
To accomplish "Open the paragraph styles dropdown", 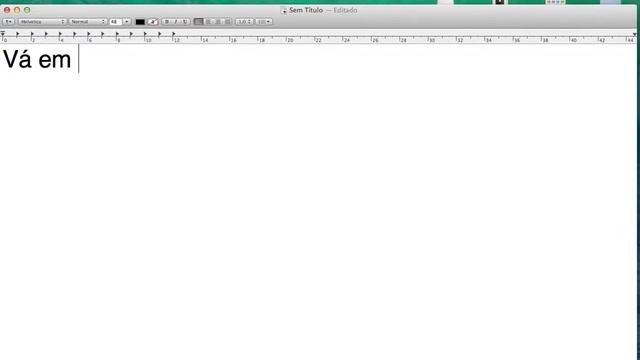I will click(9, 22).
